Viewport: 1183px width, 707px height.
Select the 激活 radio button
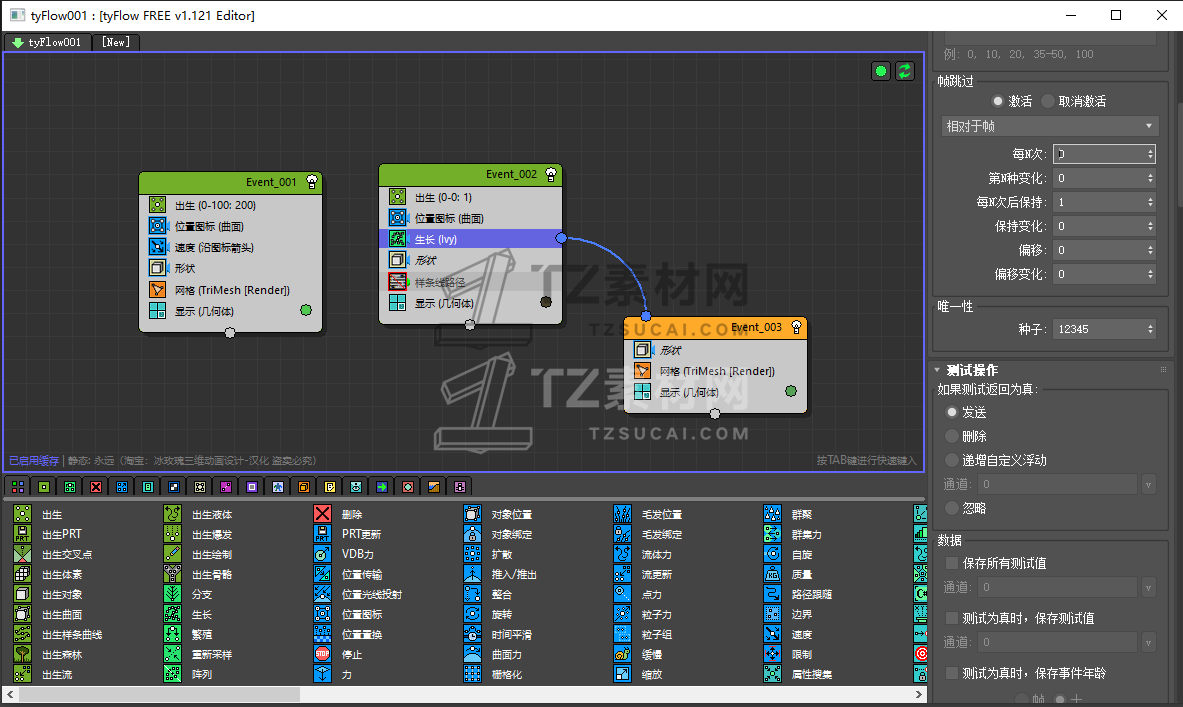coord(997,101)
